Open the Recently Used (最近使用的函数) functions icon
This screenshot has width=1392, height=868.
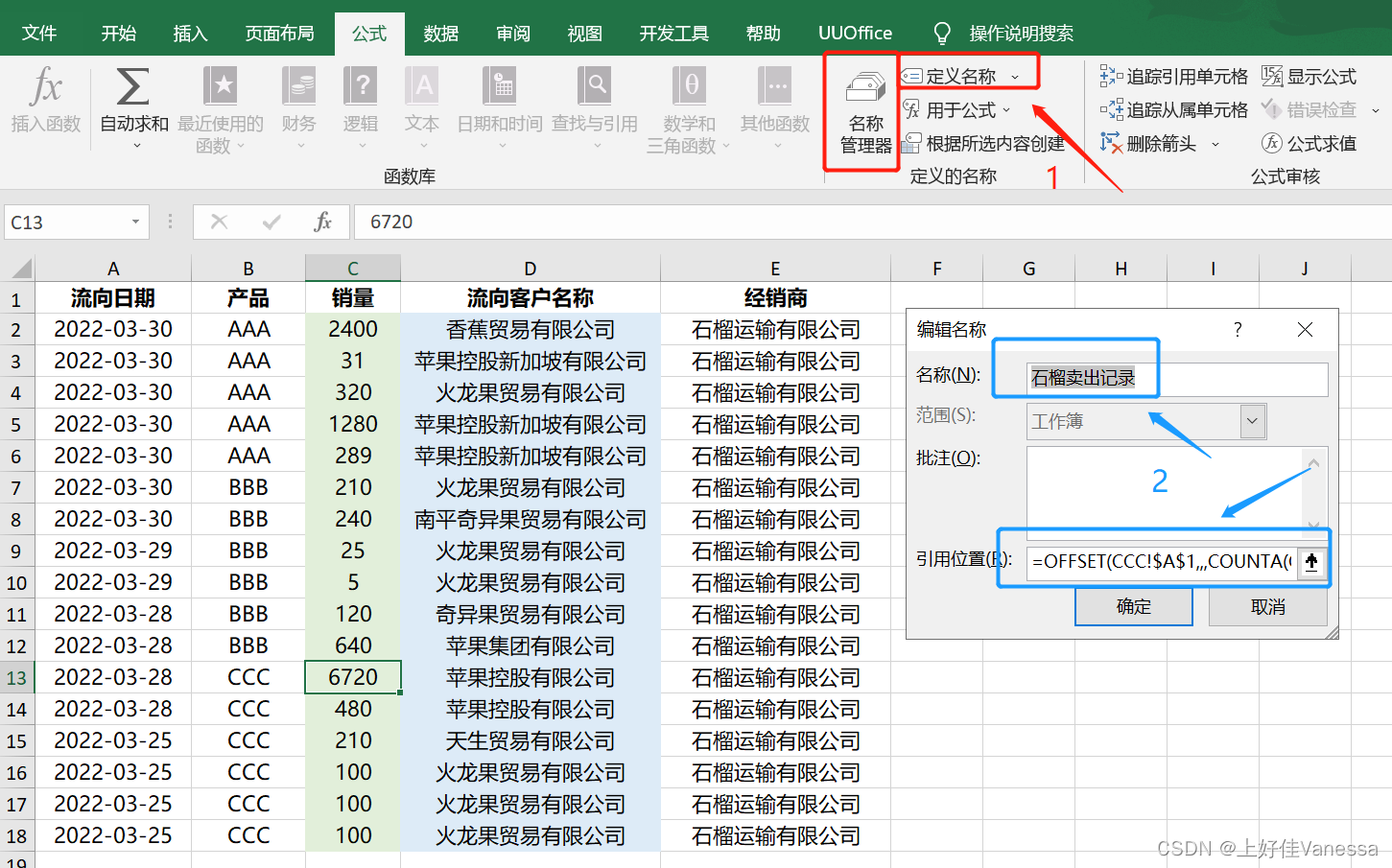point(221,86)
